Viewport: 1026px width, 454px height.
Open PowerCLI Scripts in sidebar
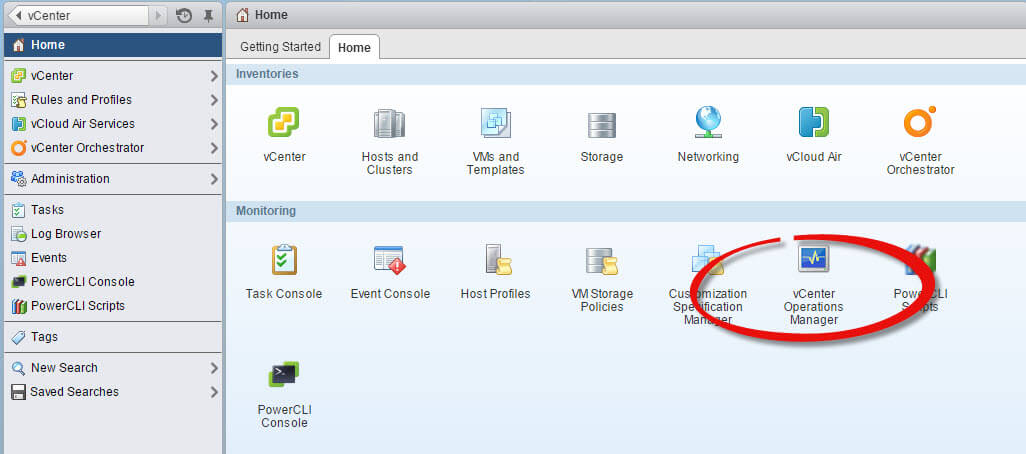(x=113, y=306)
